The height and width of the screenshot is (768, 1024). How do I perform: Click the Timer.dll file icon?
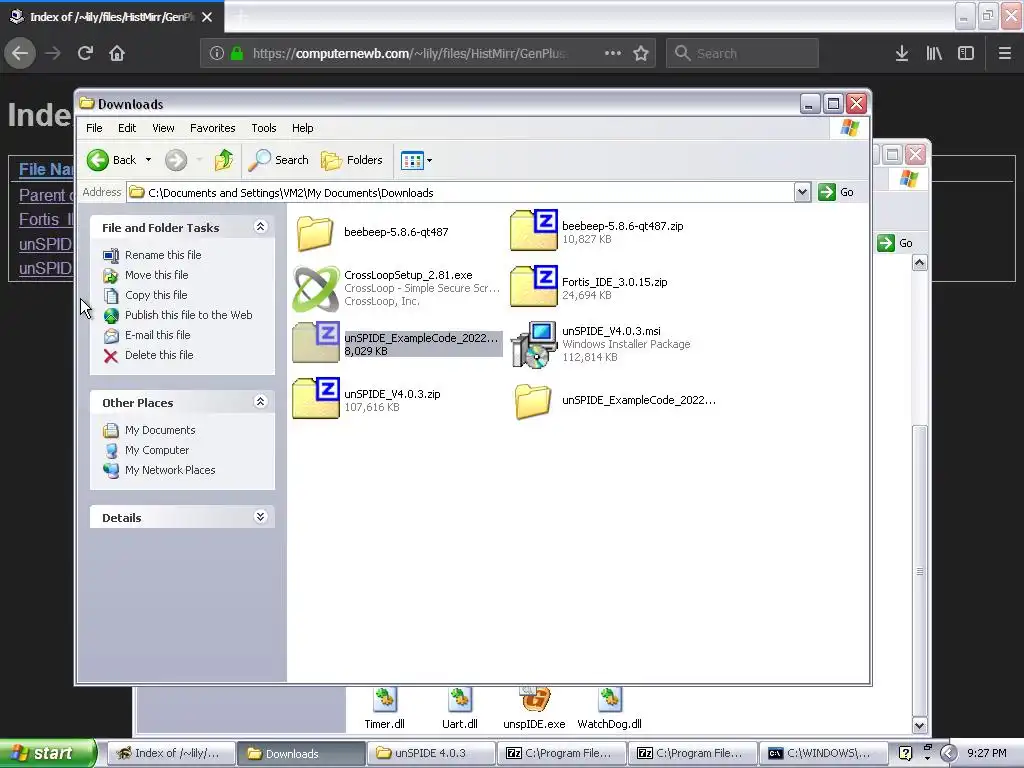tap(385, 699)
